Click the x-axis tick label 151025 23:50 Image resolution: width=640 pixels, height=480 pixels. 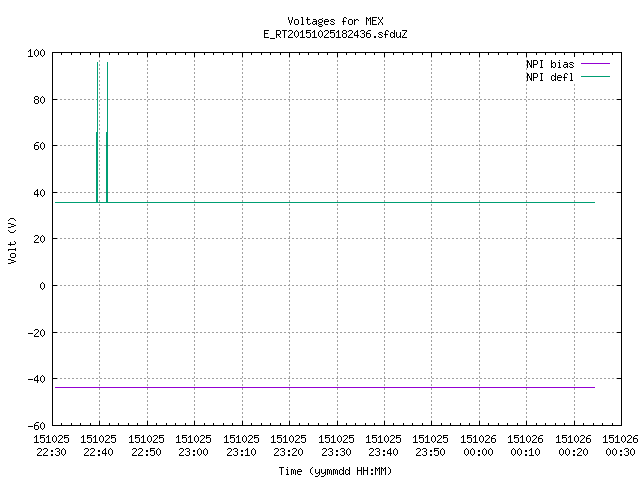[430, 445]
